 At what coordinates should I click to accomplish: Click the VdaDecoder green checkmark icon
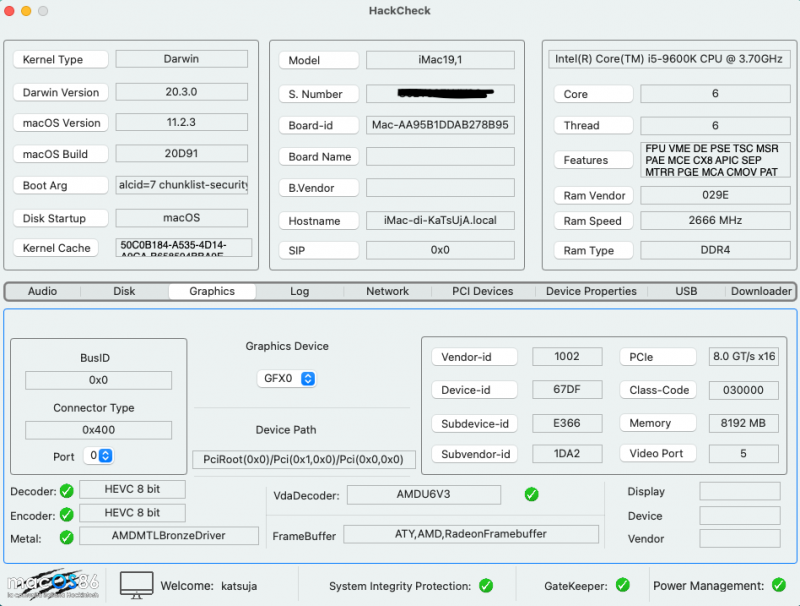pyautogui.click(x=532, y=494)
